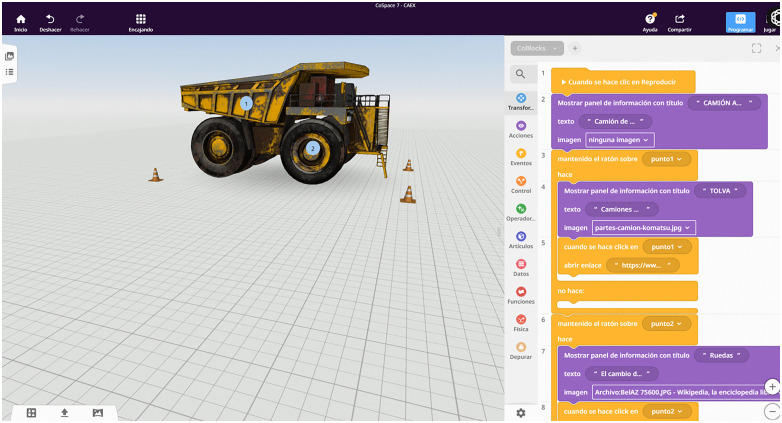The height and width of the screenshot is (423, 782).
Task: Share project via Compartir icon
Action: [x=679, y=23]
